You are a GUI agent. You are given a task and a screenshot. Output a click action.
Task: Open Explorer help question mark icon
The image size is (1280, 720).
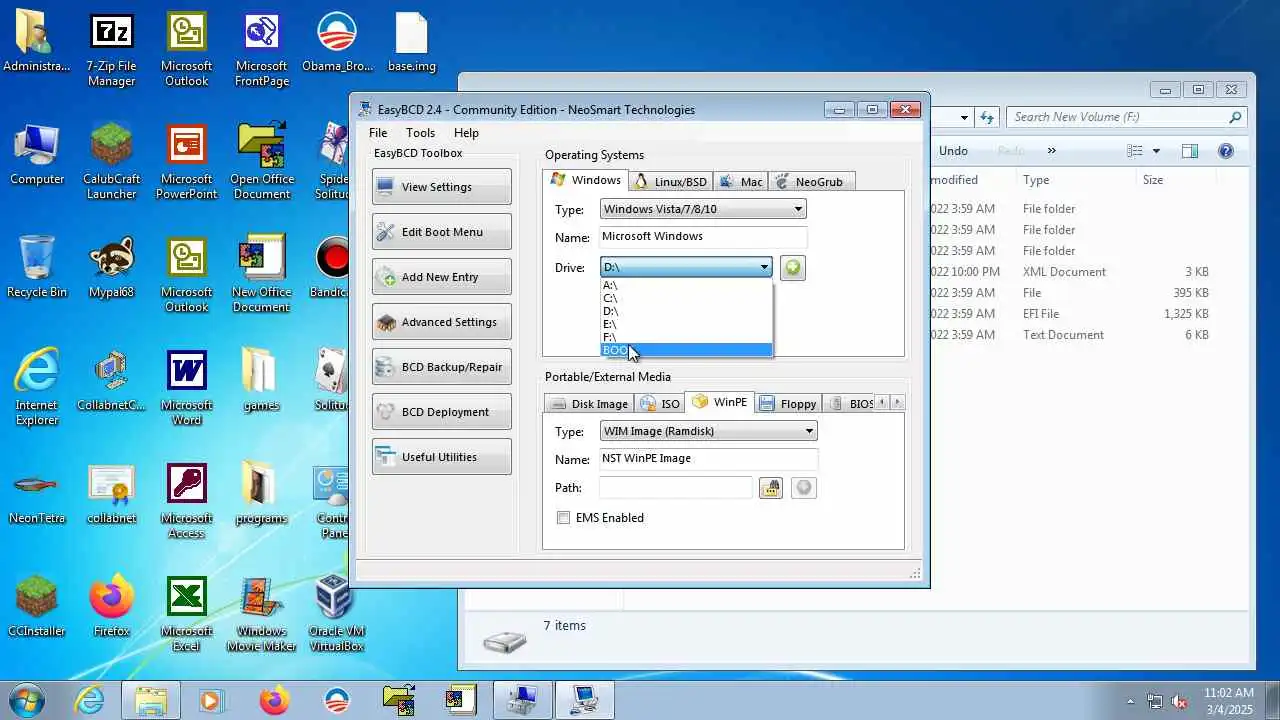pos(1226,151)
